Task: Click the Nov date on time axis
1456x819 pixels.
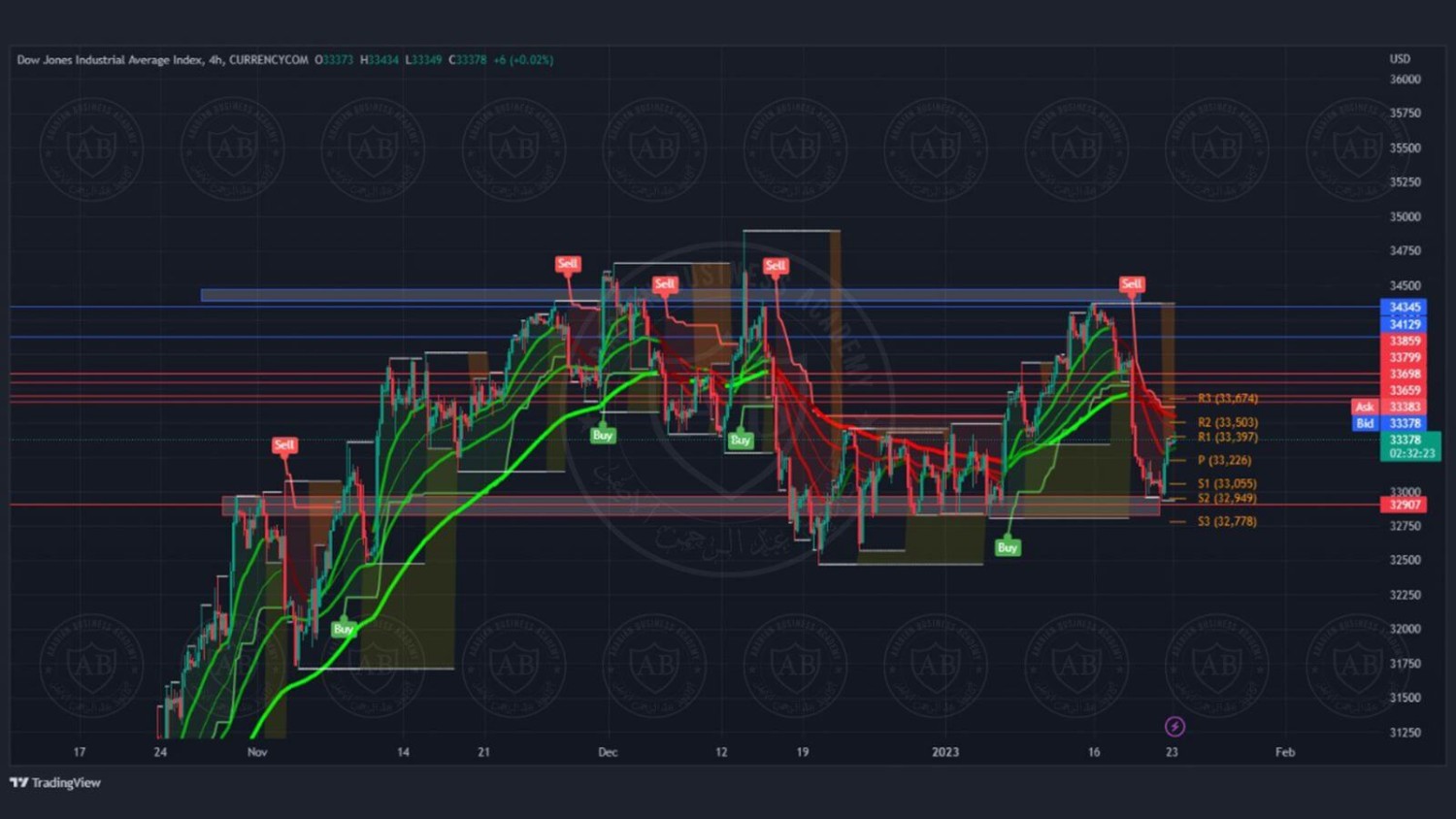Action: point(257,752)
